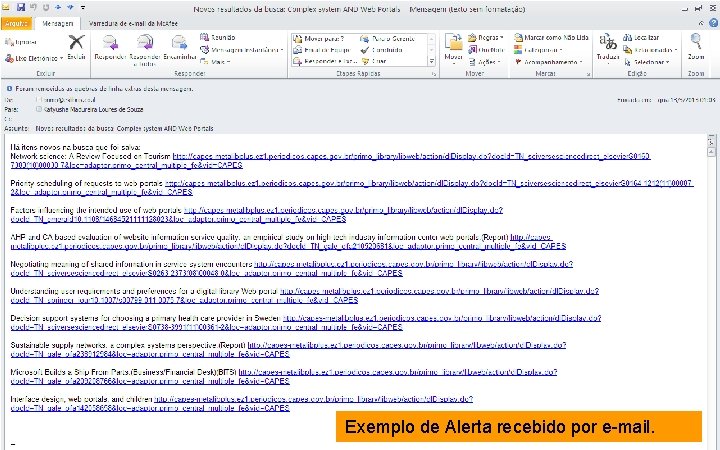Click the OneNote button

(x=486, y=50)
